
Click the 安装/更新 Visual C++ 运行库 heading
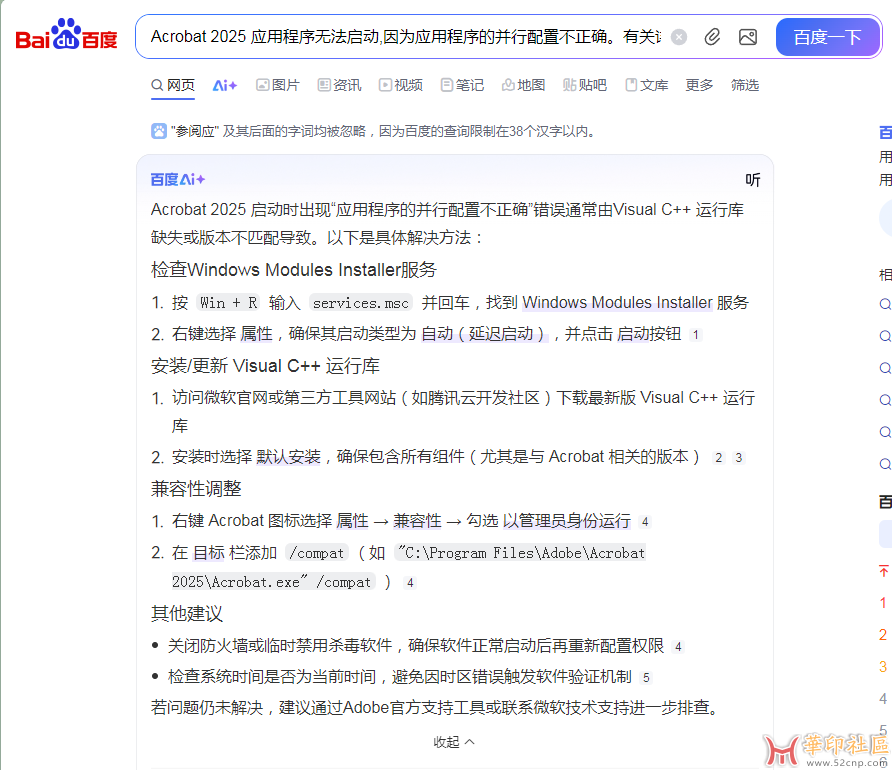point(265,366)
